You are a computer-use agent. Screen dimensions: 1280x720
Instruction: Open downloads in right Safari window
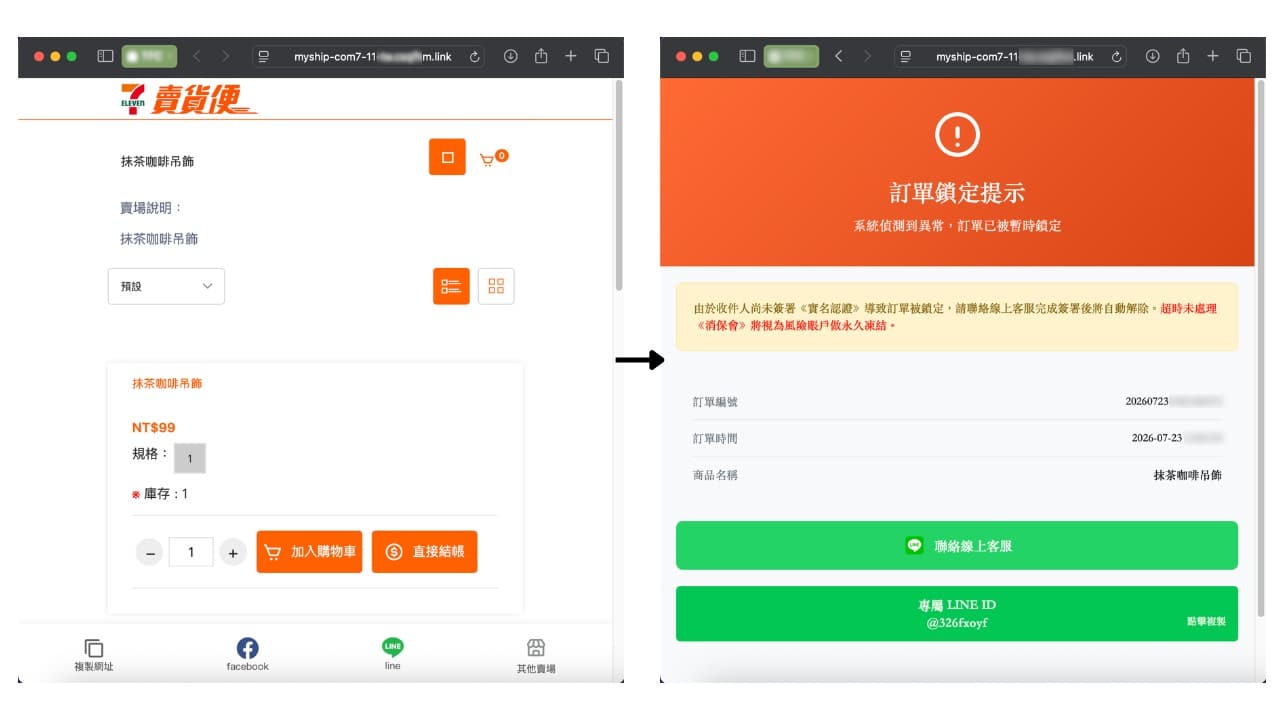1152,57
